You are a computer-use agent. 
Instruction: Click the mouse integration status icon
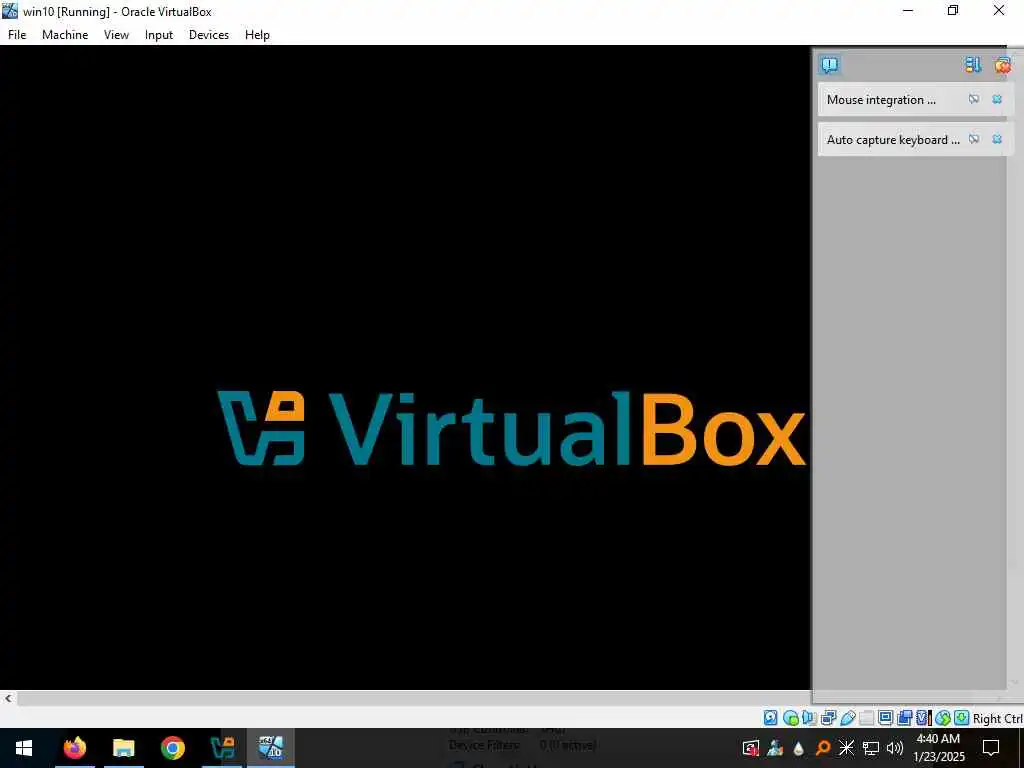click(x=942, y=718)
